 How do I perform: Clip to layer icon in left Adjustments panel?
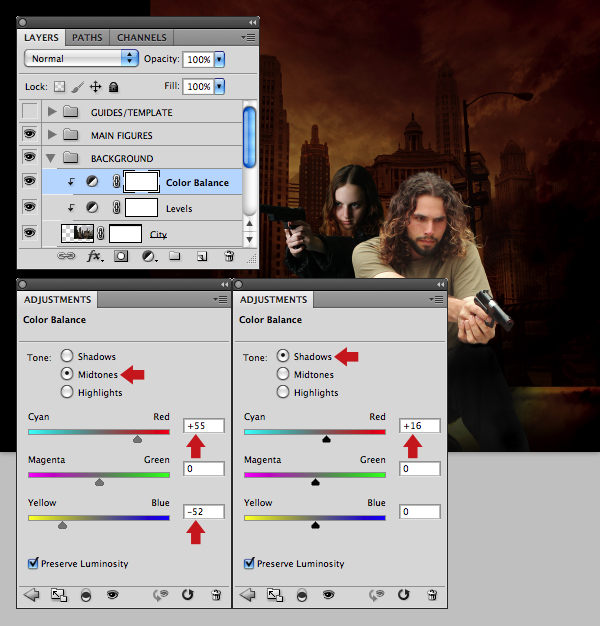tap(86, 595)
